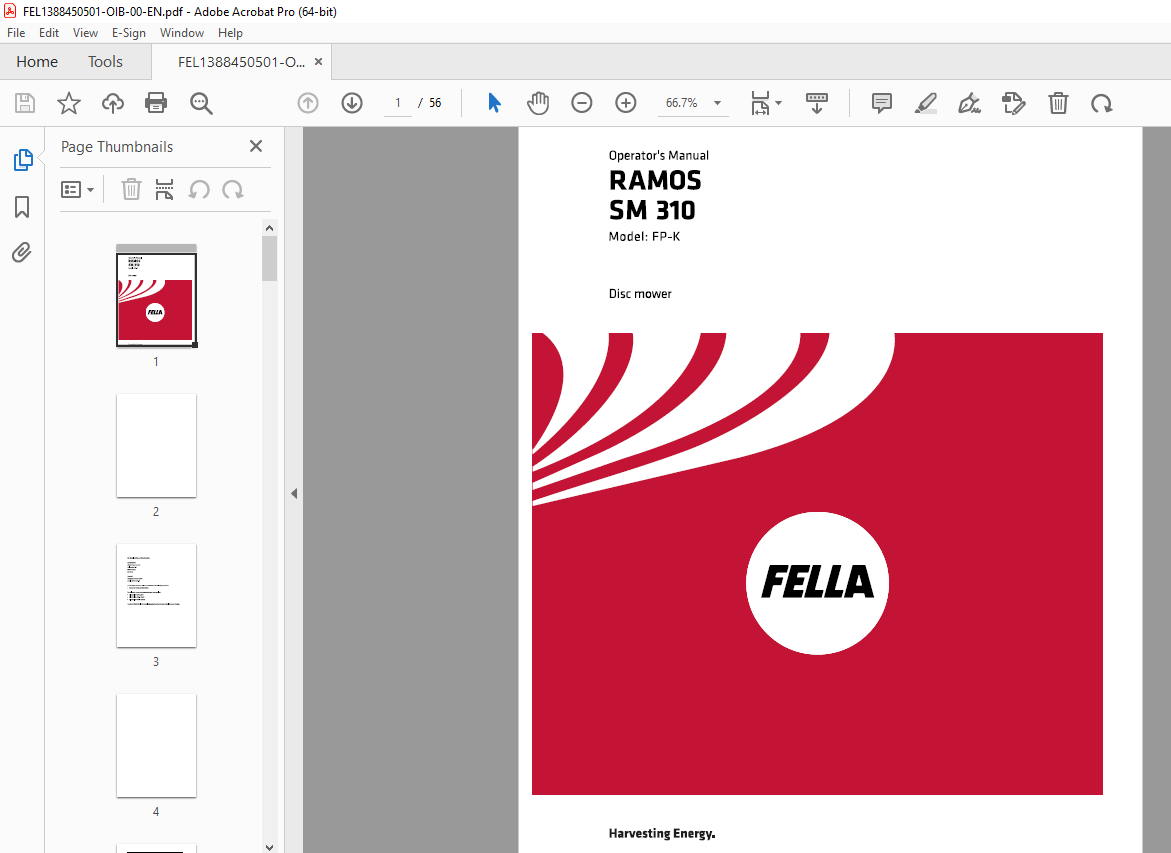Click the edit PDF stamp icon
1171x853 pixels.
click(1013, 103)
